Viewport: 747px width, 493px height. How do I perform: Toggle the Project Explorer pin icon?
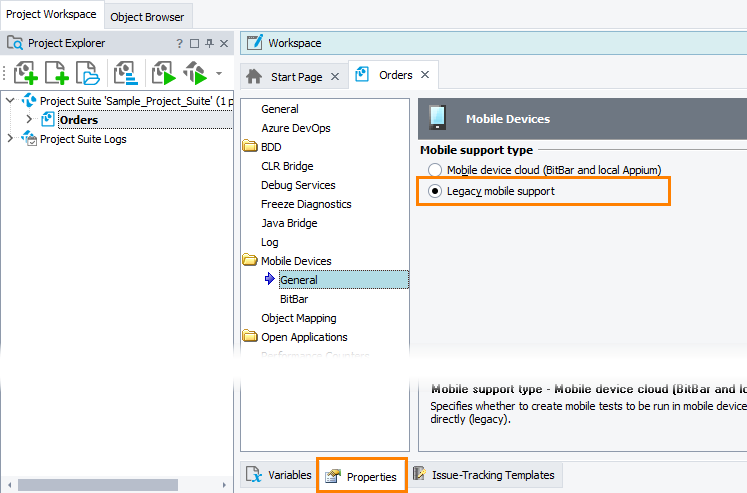click(209, 43)
